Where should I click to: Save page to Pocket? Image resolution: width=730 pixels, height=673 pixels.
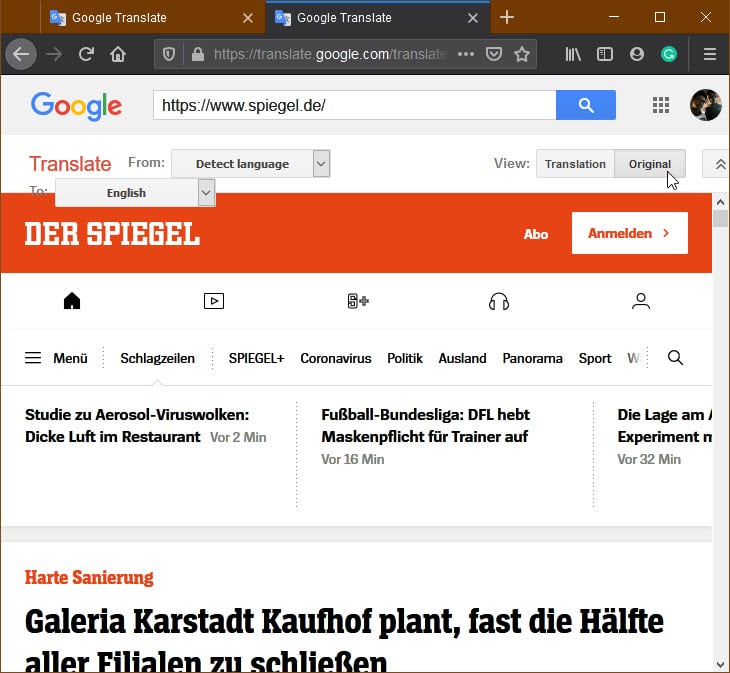point(493,54)
